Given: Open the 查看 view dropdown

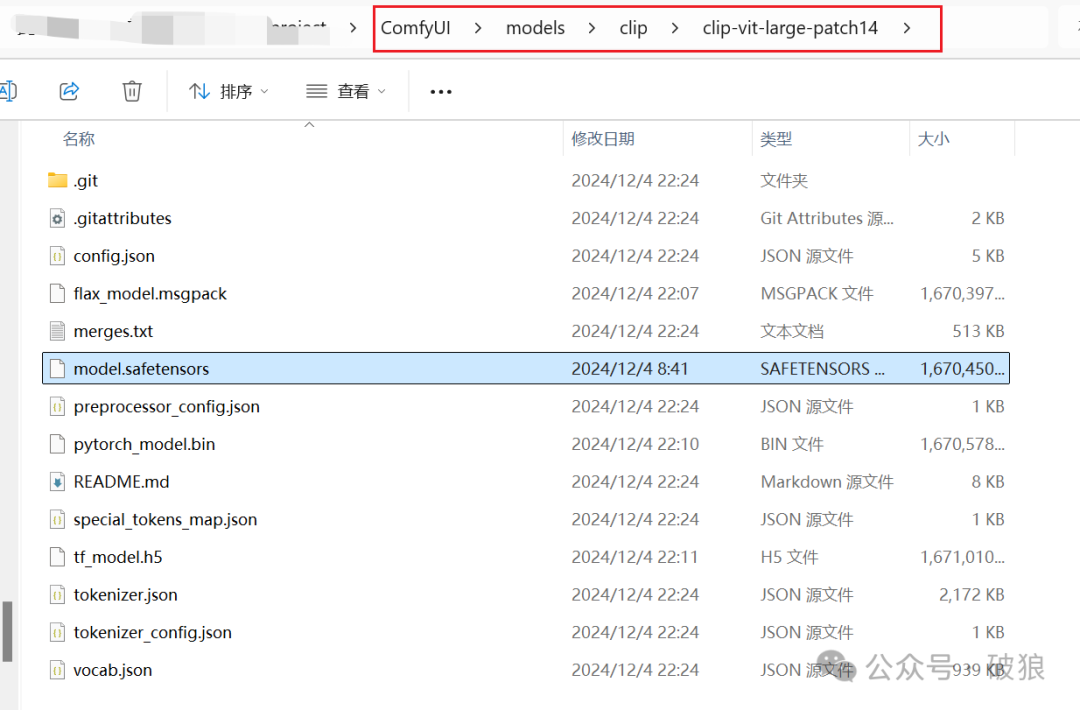Looking at the screenshot, I should [x=346, y=91].
